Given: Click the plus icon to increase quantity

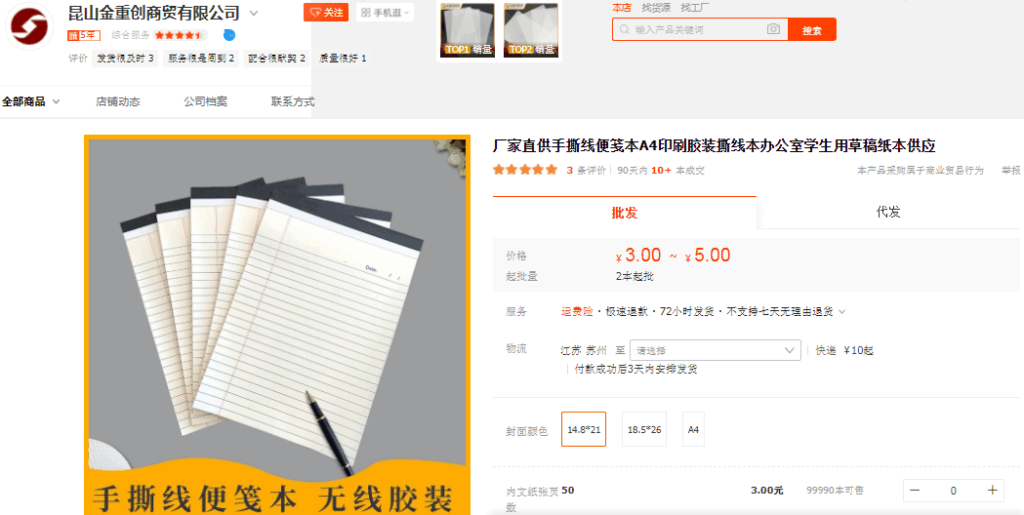Looking at the screenshot, I should [992, 490].
